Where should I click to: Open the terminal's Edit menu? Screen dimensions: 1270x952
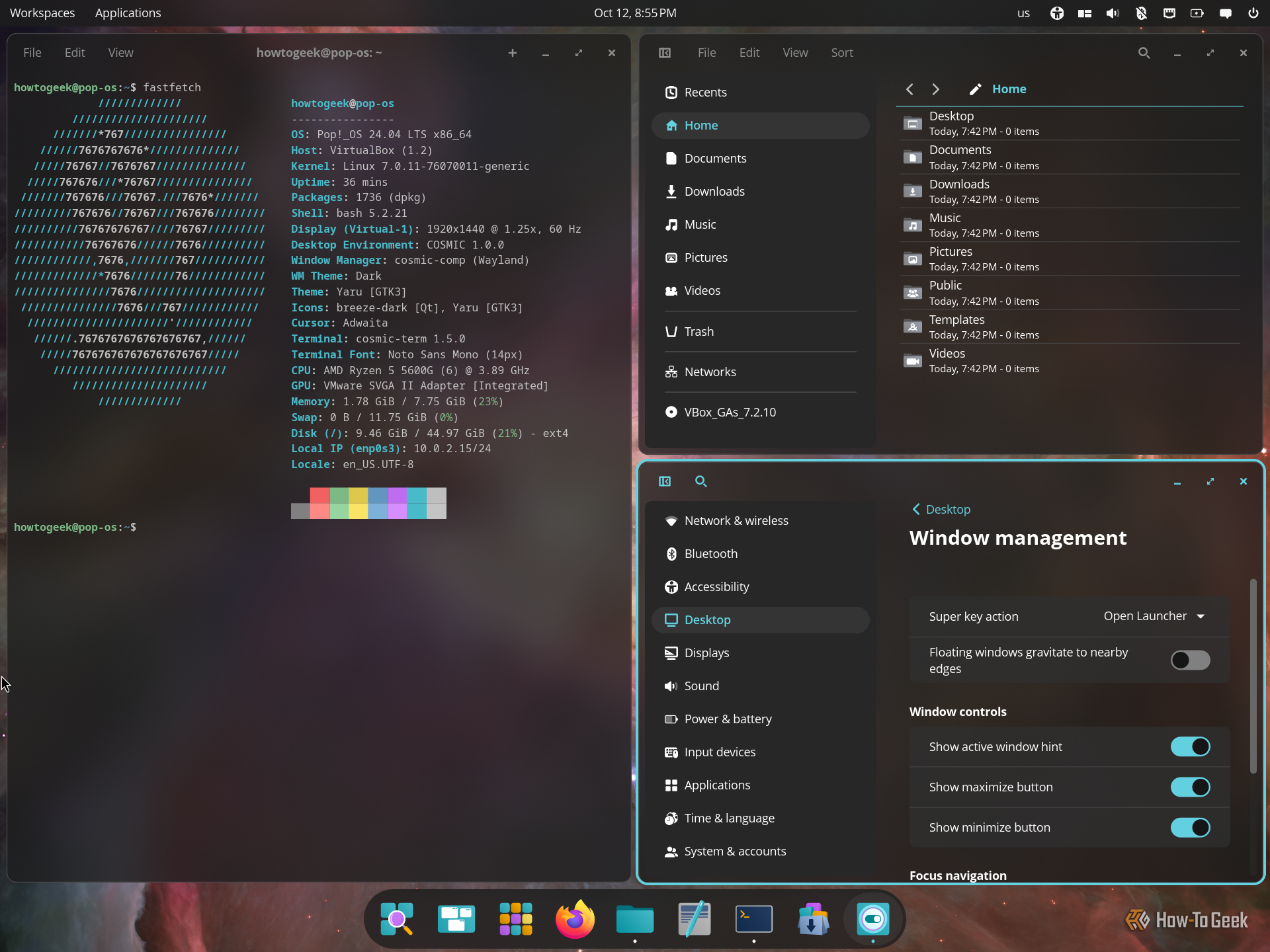(x=75, y=53)
